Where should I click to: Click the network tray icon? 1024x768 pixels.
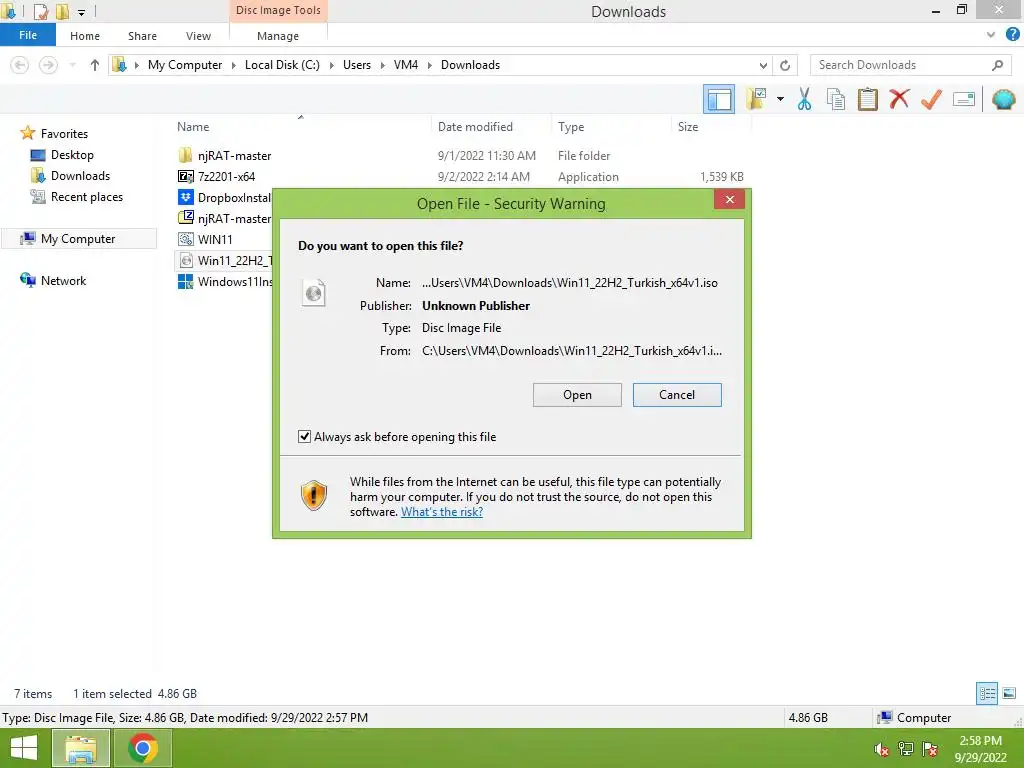coord(906,749)
